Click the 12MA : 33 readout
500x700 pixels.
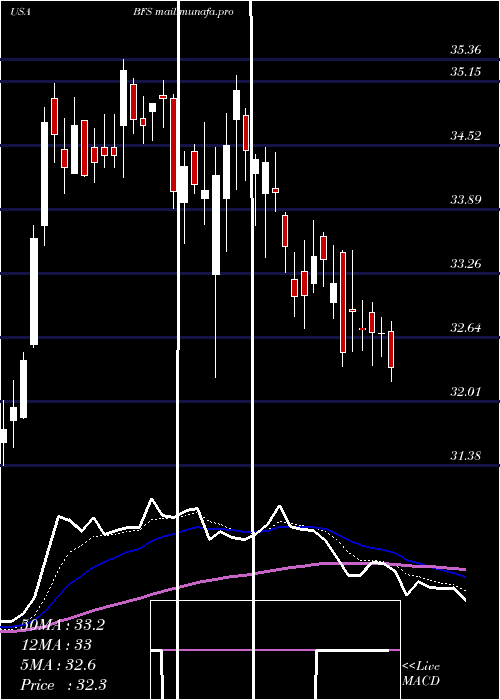click(56, 645)
